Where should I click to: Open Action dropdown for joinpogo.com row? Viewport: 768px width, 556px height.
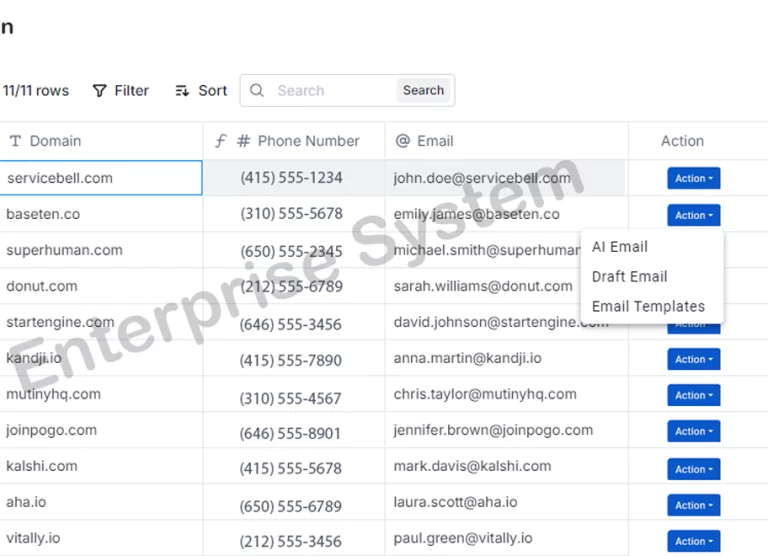coord(694,431)
